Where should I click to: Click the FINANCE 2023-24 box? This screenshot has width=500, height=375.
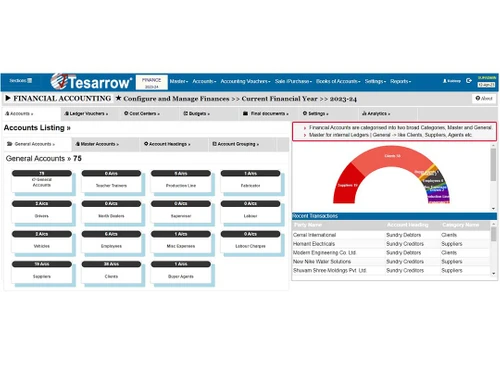[x=152, y=82]
